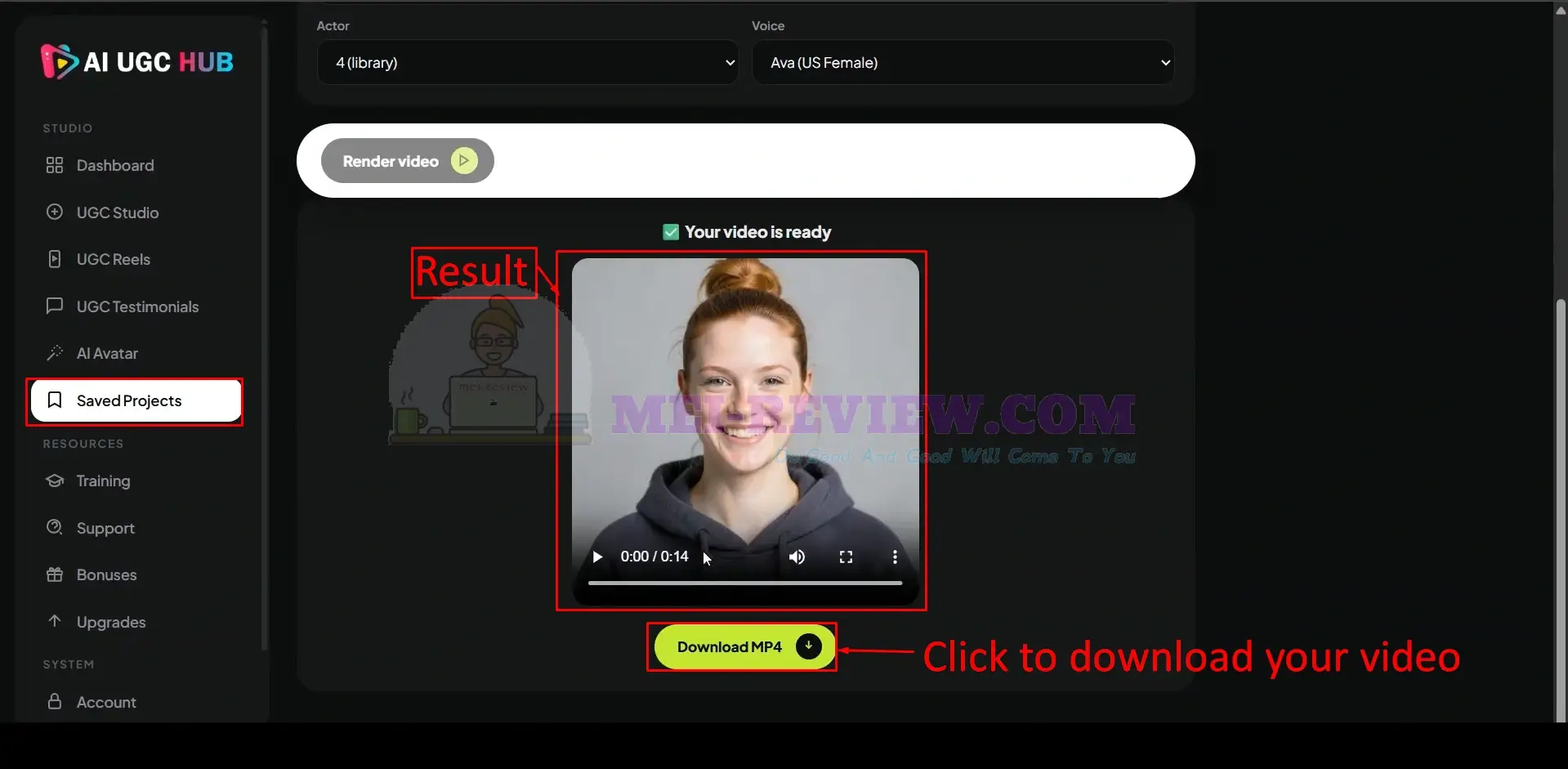Enter fullscreen on the video player

[x=846, y=557]
